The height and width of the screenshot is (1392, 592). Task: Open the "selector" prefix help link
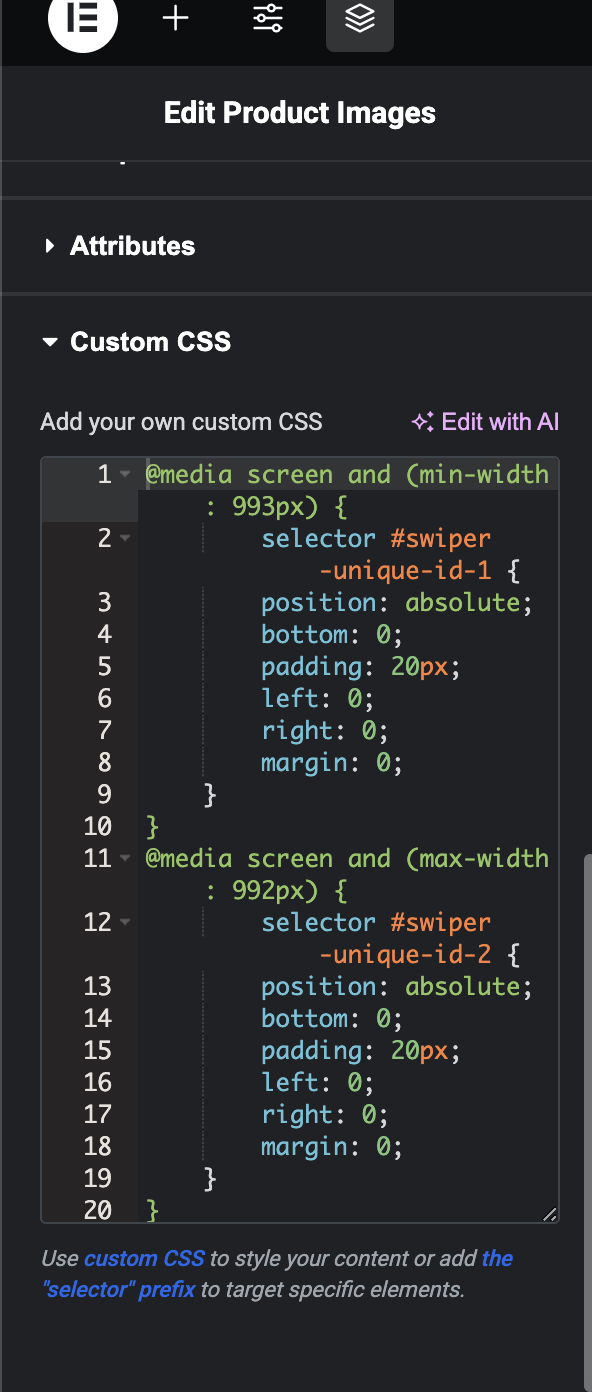pyautogui.click(x=278, y=1274)
